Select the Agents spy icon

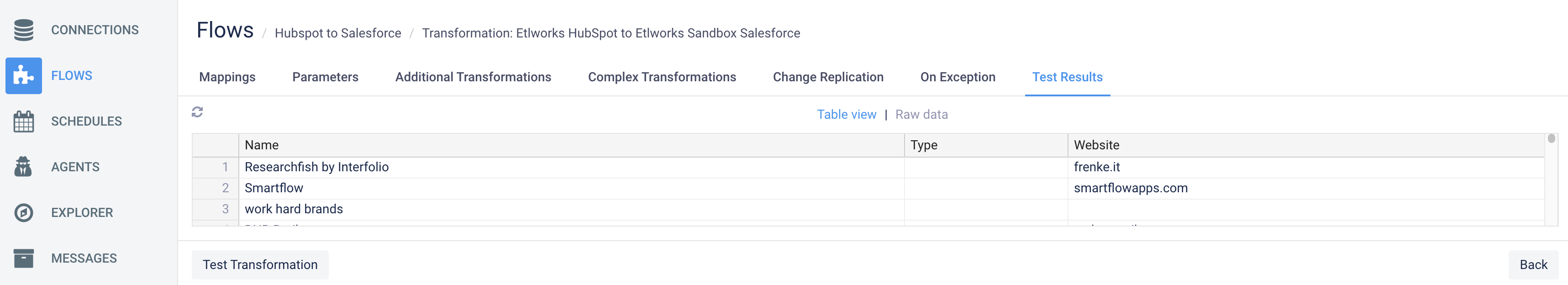24,167
